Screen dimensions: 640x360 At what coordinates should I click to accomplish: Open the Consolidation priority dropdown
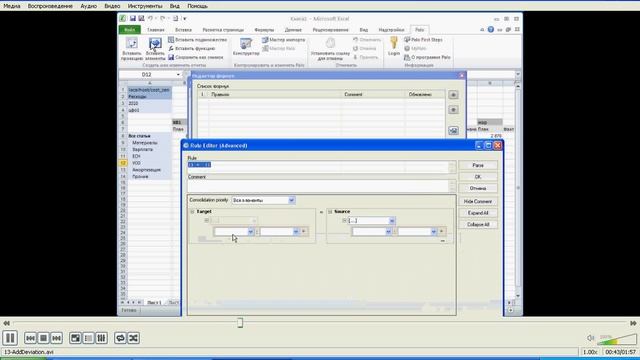[x=291, y=200]
